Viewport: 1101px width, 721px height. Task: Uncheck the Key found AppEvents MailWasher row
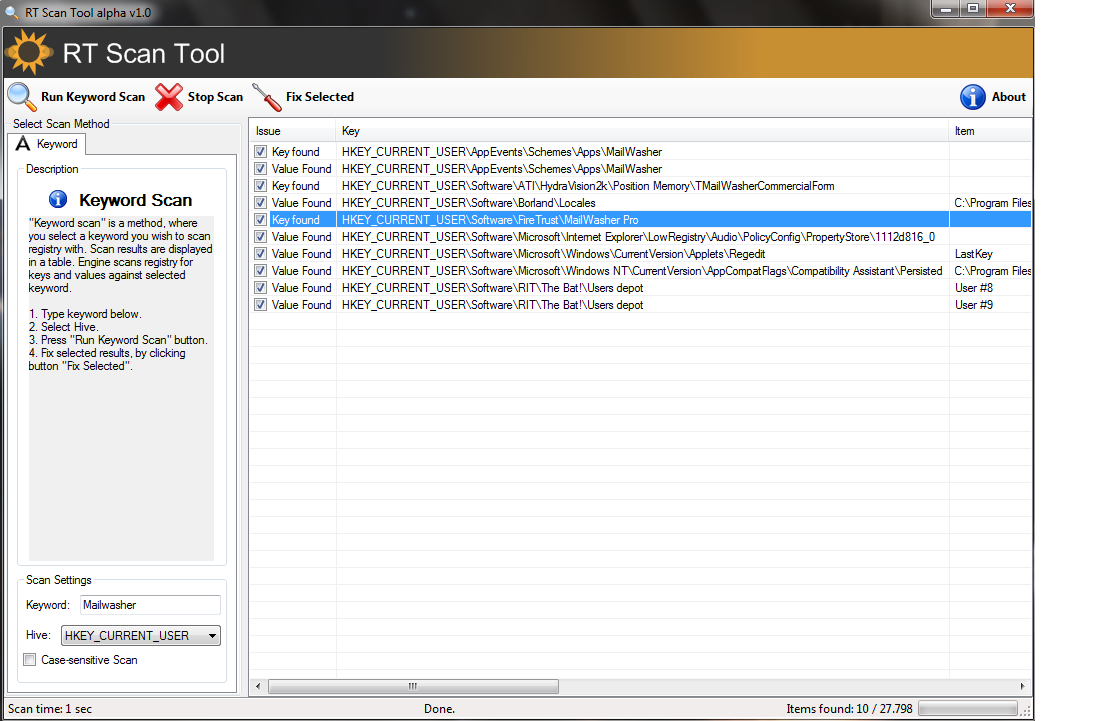tap(261, 152)
